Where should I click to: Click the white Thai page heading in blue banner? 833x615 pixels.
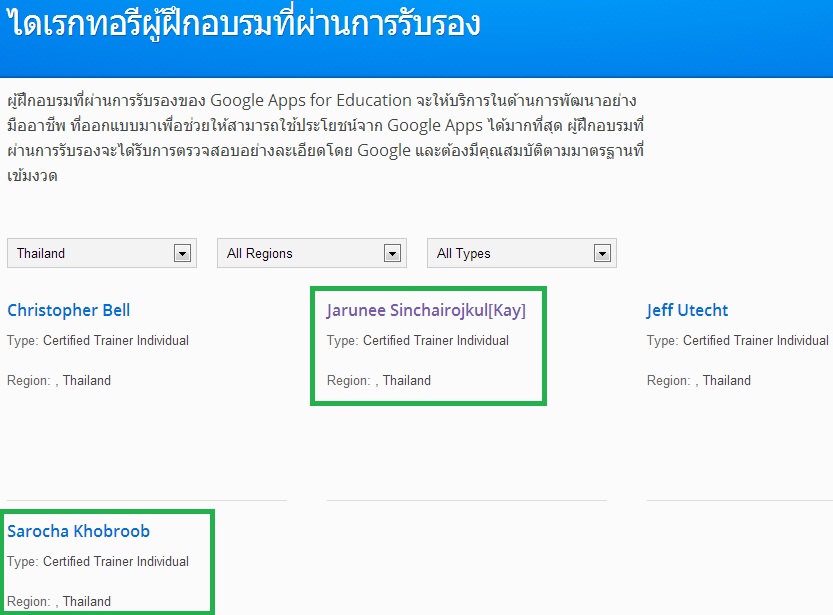pyautogui.click(x=244, y=24)
